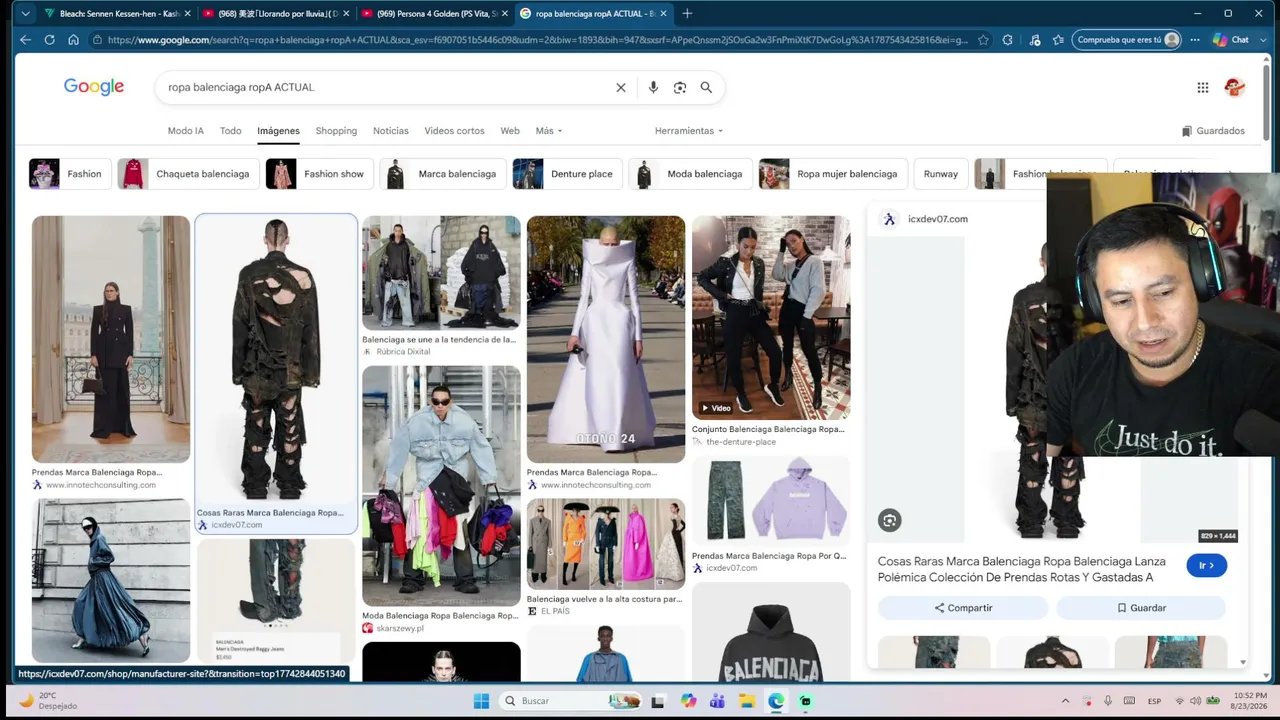
Task: Bookmark this page with the star icon
Action: (984, 40)
